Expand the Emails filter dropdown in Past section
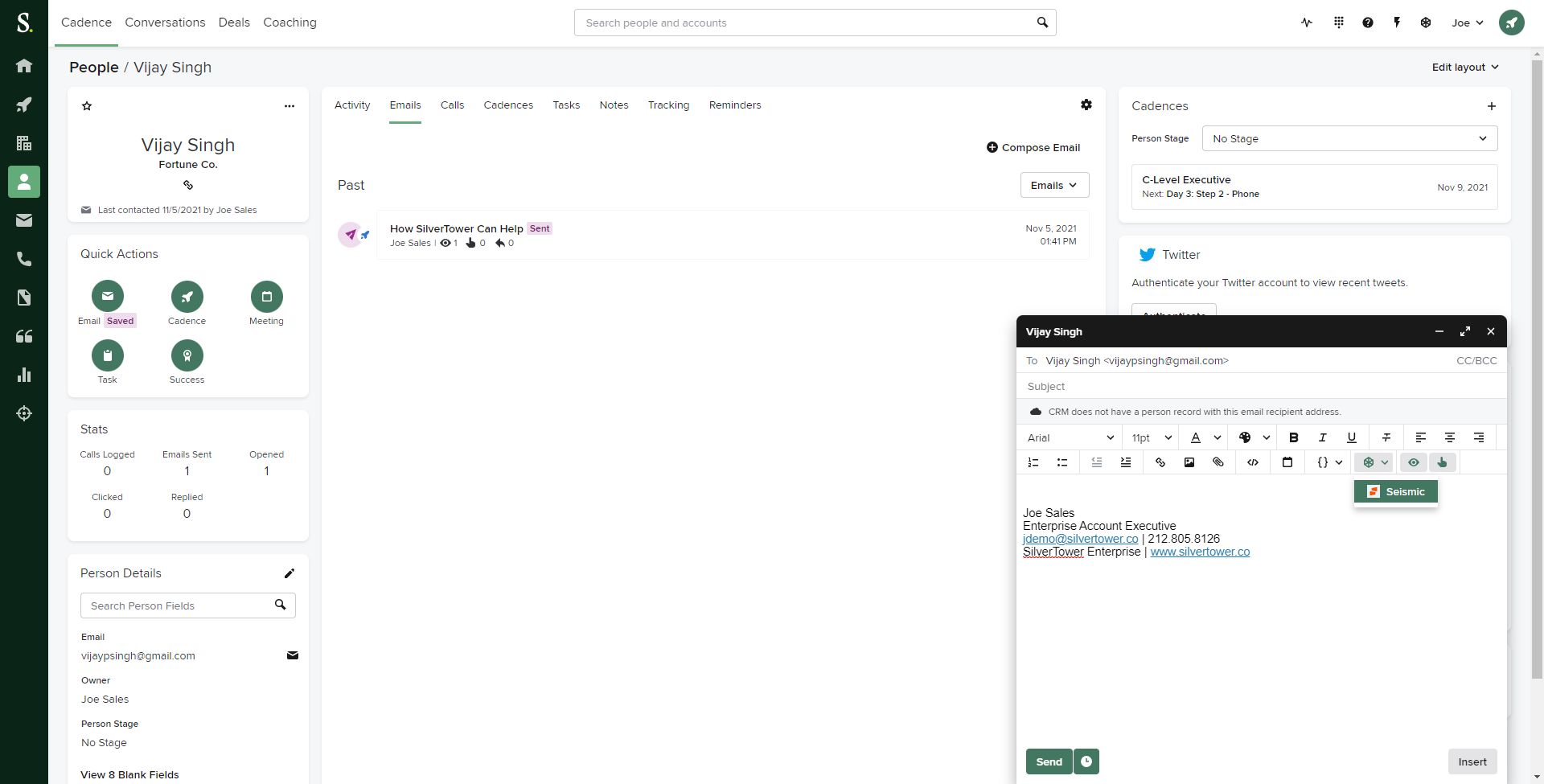1544x784 pixels. tap(1053, 185)
